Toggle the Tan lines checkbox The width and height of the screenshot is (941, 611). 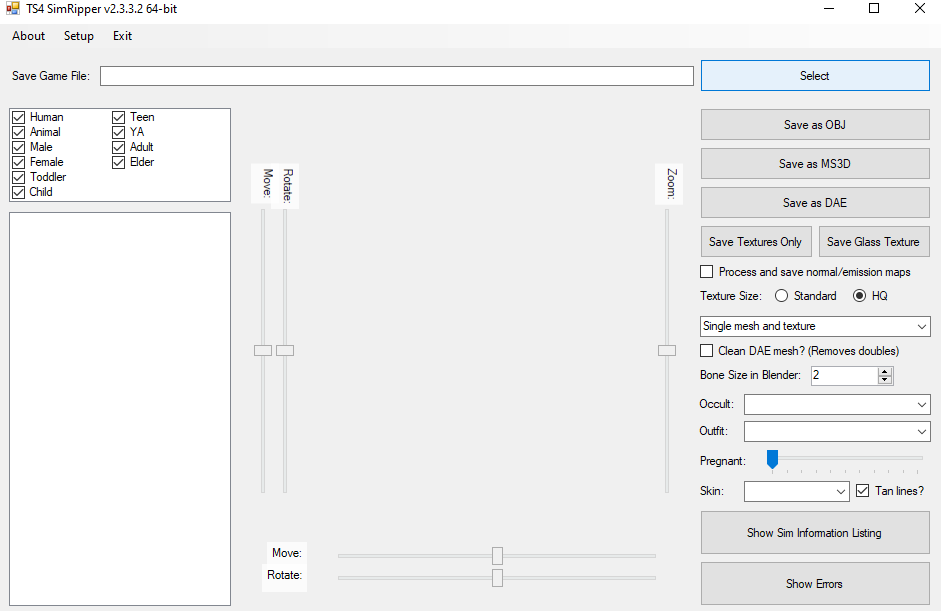pos(862,491)
